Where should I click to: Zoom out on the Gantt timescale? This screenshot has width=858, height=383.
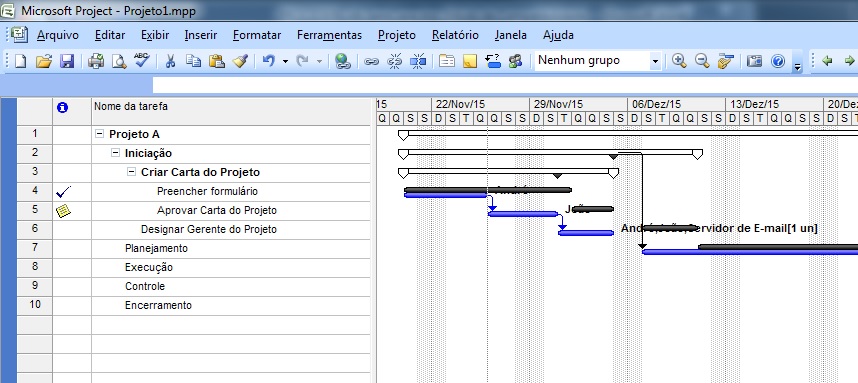click(702, 61)
